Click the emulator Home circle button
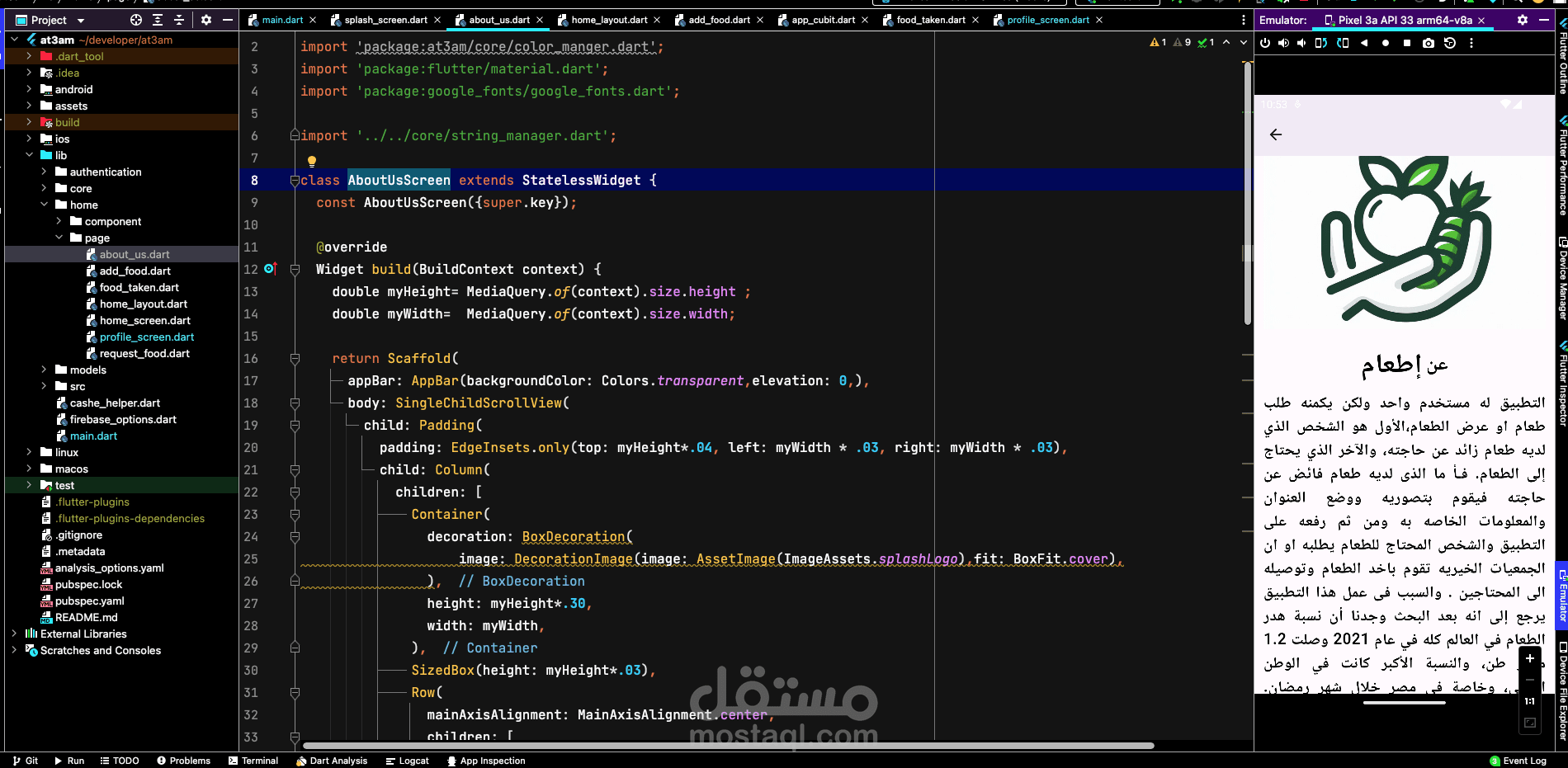Viewport: 1568px width, 768px height. coord(1386,43)
